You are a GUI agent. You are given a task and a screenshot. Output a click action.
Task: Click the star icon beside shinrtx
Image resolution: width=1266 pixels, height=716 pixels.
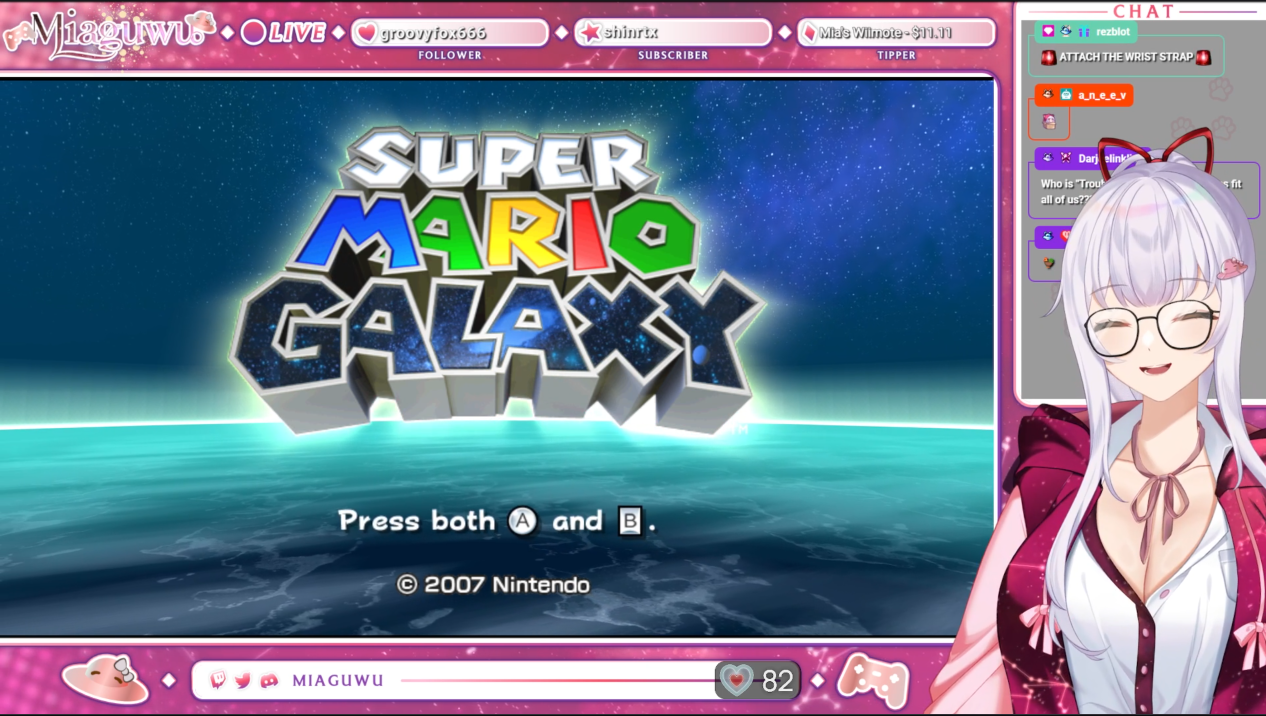pyautogui.click(x=590, y=32)
